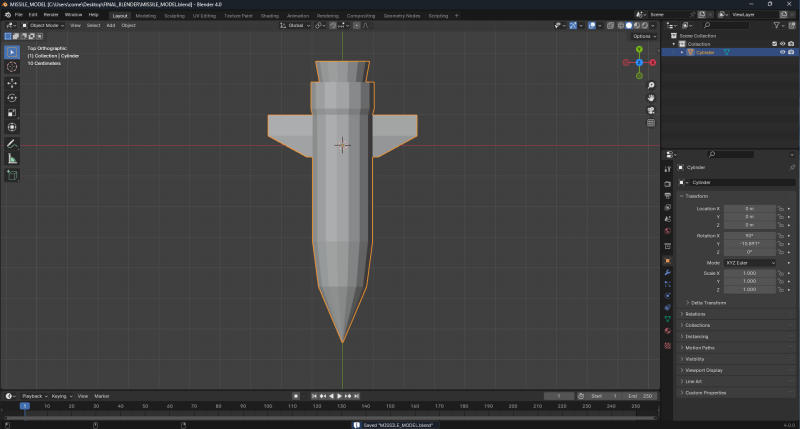Open the Scene properties tab
The height and width of the screenshot is (429, 800).
667,219
